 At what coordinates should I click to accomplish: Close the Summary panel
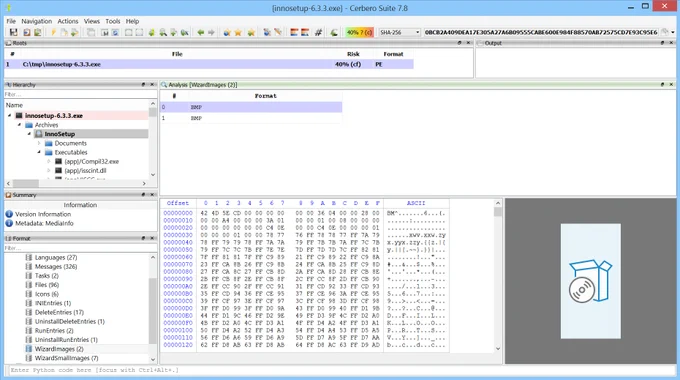tap(152, 195)
